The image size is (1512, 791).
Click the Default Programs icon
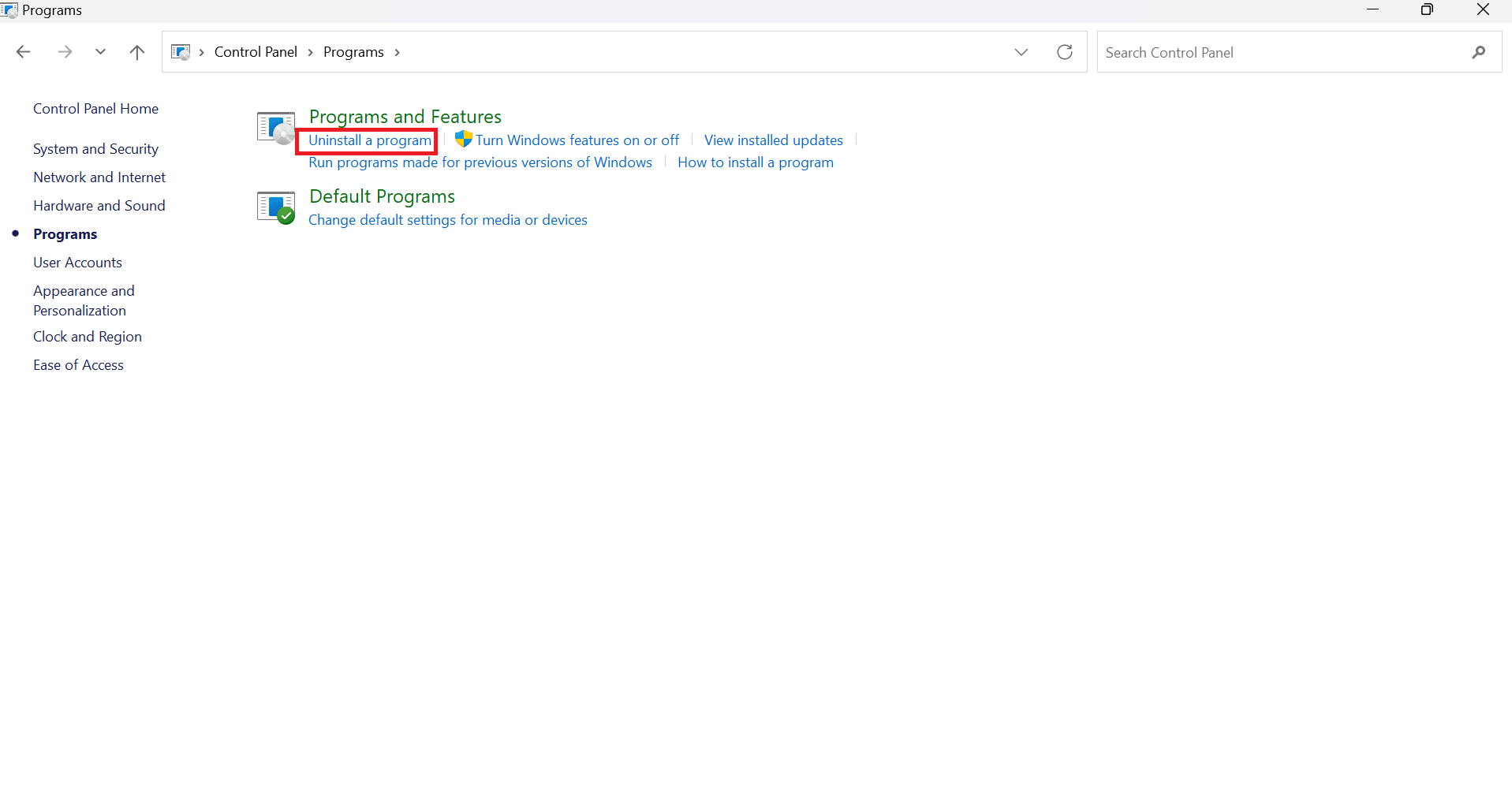click(276, 207)
